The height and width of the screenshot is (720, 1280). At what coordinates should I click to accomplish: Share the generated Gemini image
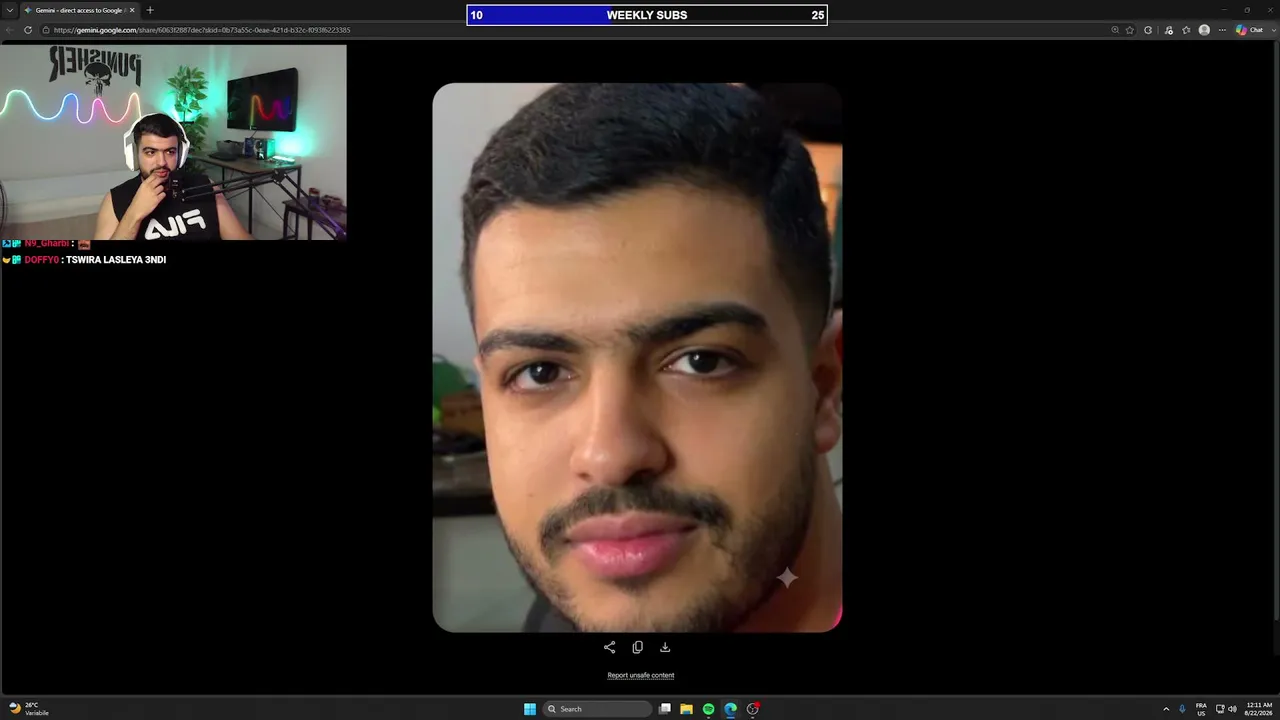click(x=609, y=647)
